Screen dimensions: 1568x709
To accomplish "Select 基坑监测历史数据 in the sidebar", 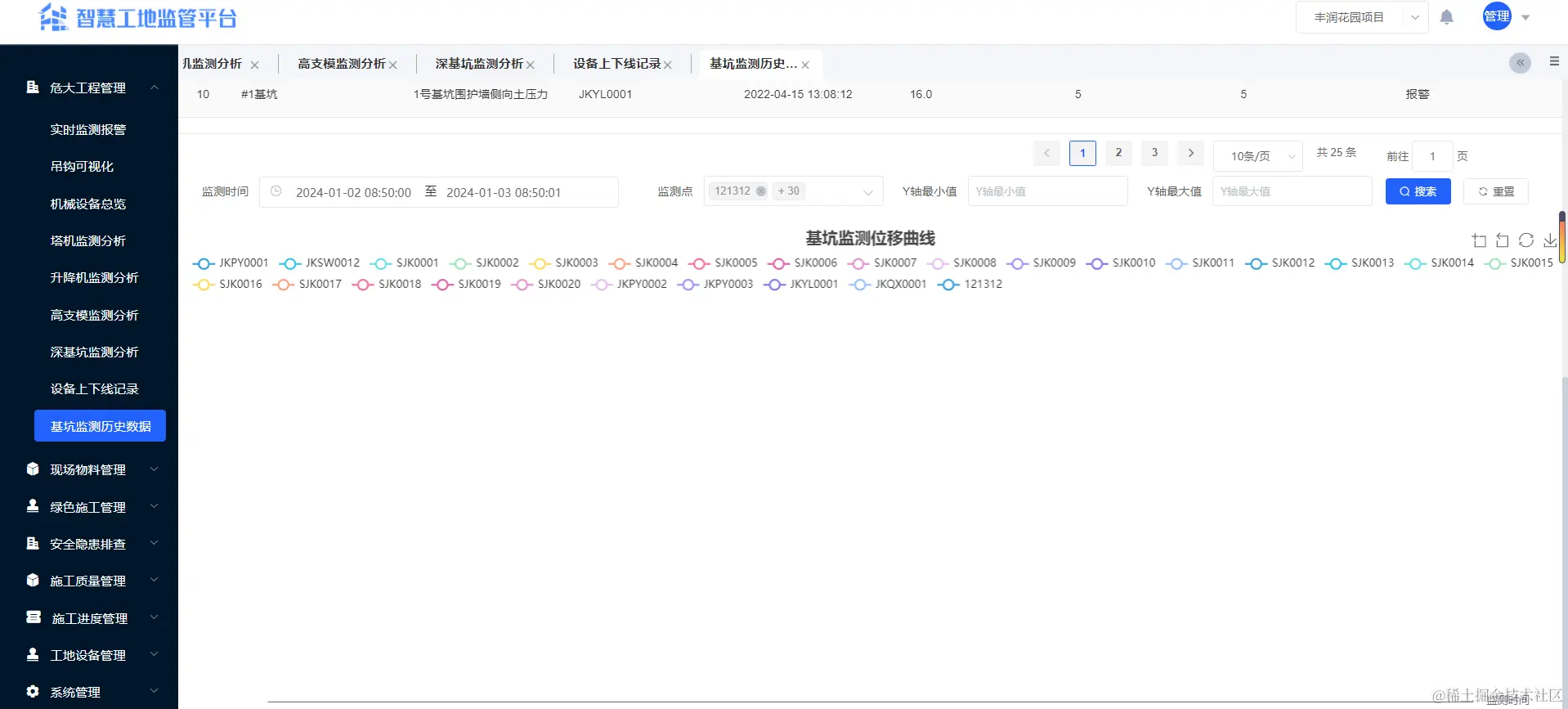I will coord(100,426).
